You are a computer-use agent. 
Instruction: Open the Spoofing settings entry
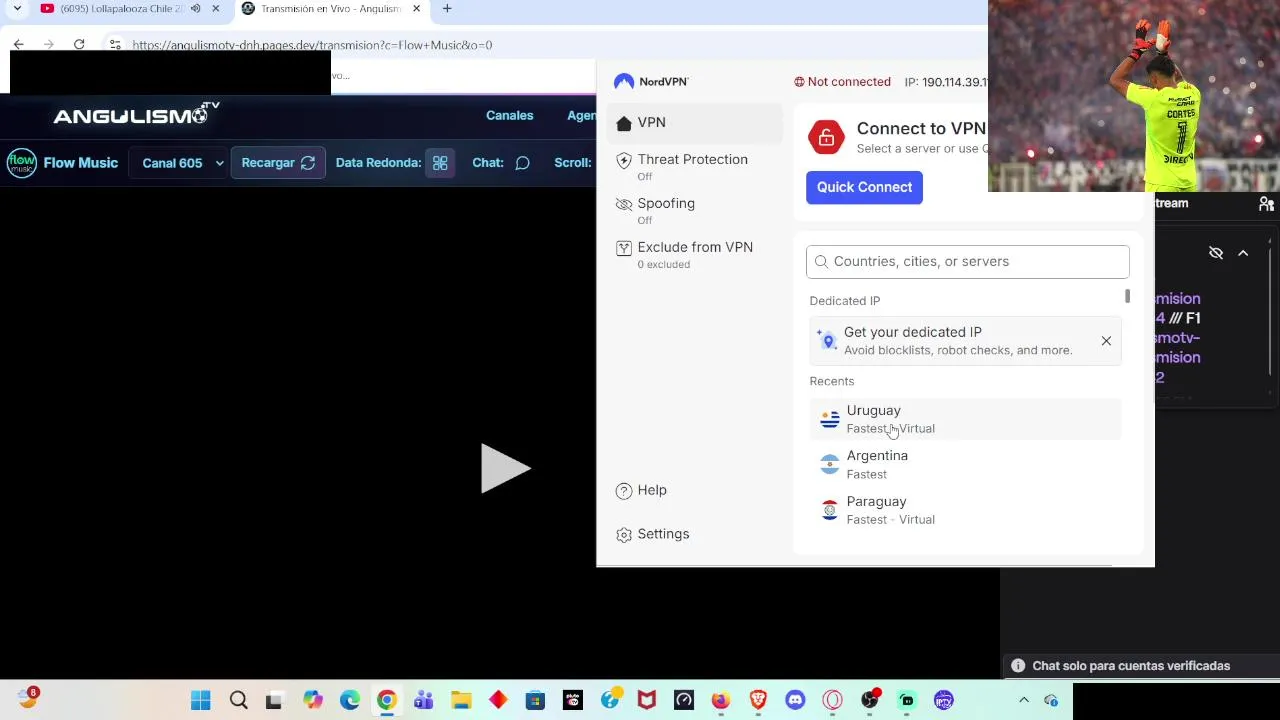pos(694,210)
